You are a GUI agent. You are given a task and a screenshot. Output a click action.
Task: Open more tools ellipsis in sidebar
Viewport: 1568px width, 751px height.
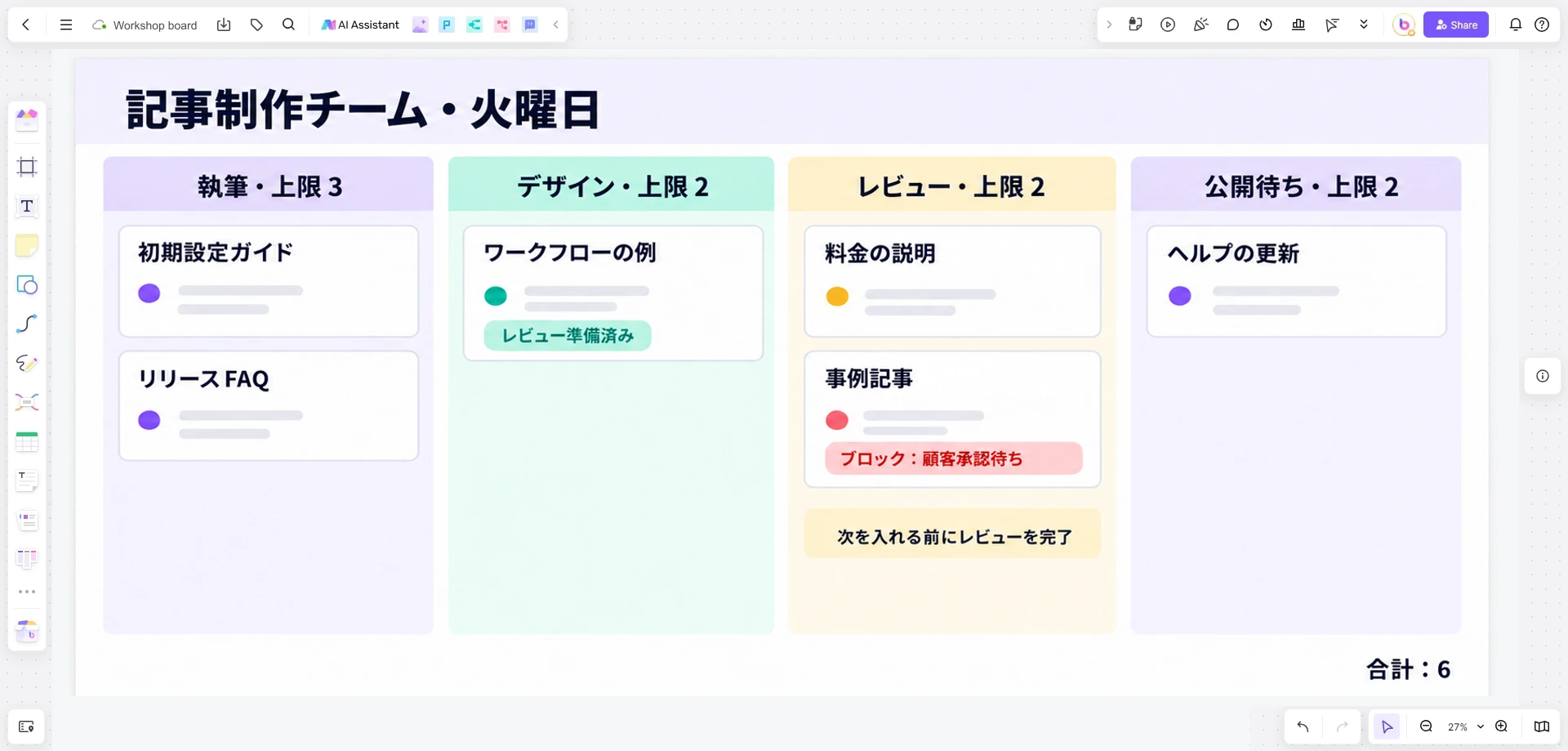point(27,592)
